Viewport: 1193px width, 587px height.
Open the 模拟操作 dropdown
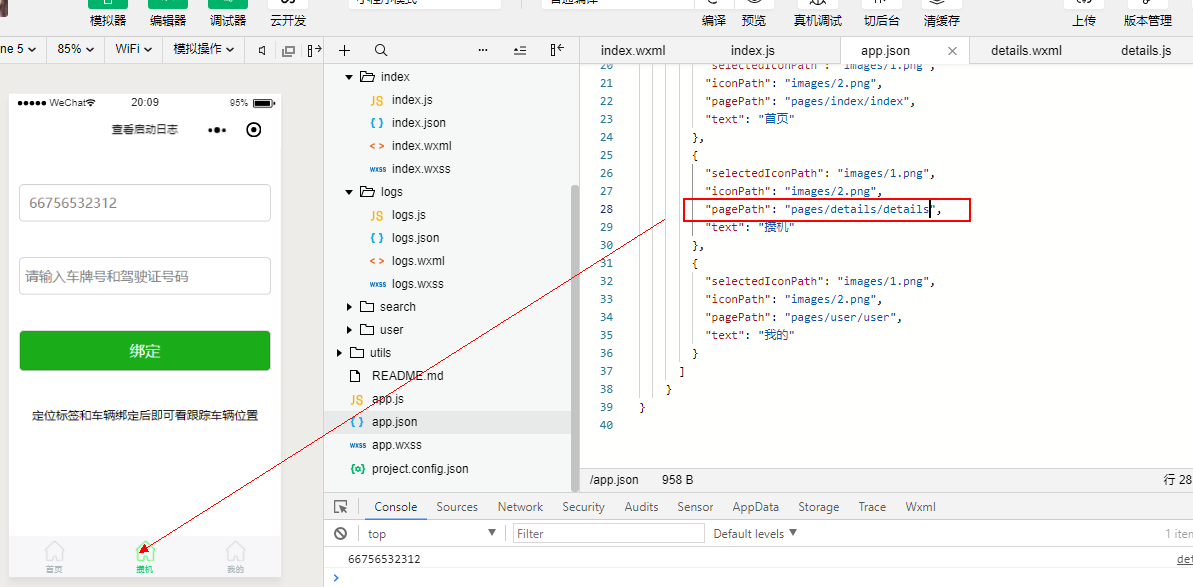202,49
